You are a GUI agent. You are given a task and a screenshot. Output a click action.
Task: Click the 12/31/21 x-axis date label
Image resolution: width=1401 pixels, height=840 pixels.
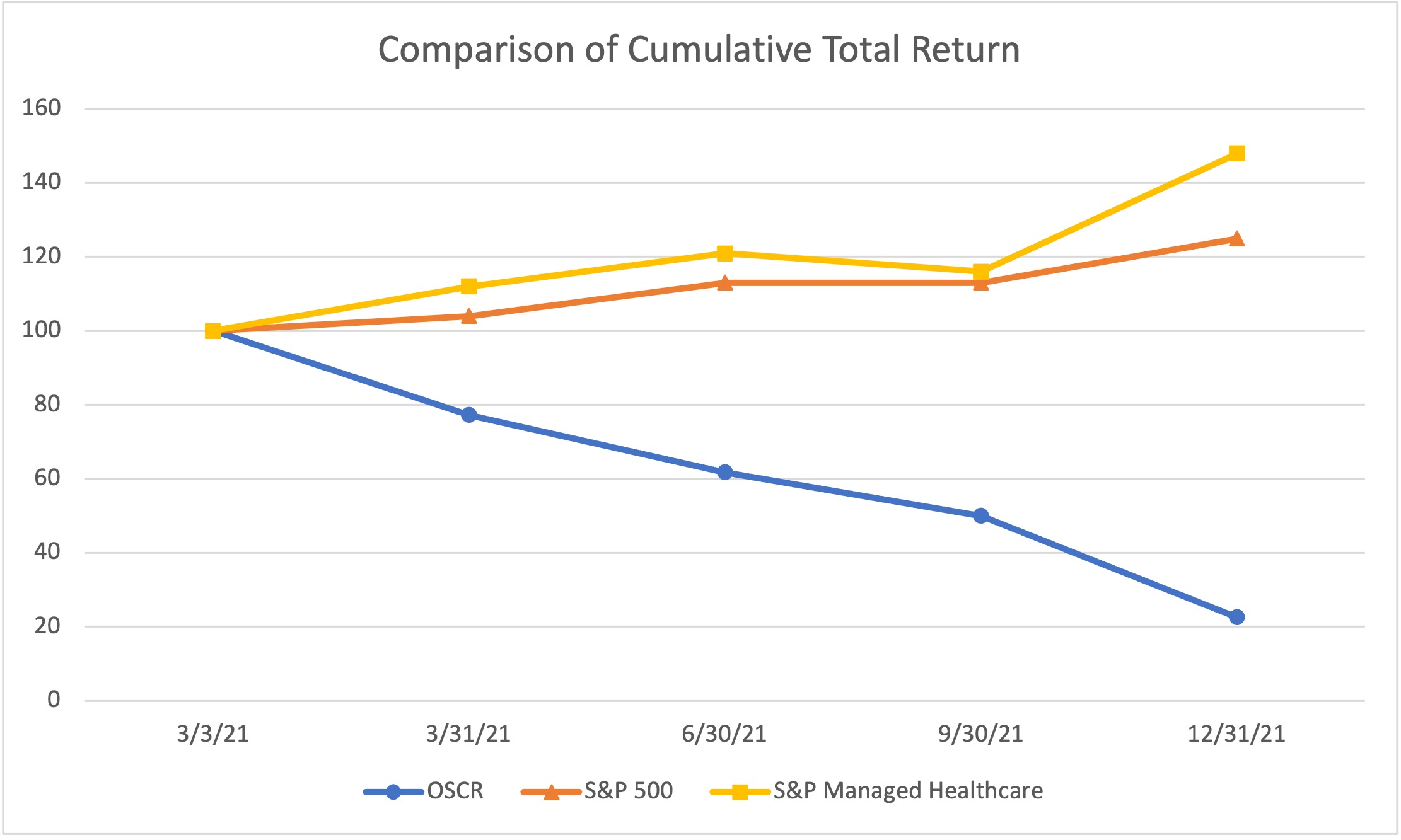(x=1236, y=734)
